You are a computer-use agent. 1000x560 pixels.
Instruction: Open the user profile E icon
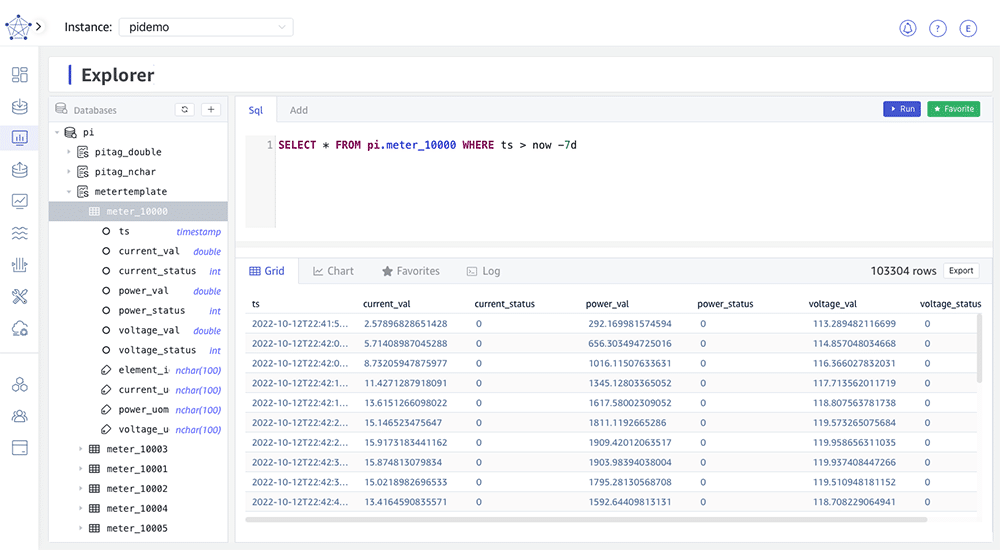pyautogui.click(x=967, y=28)
